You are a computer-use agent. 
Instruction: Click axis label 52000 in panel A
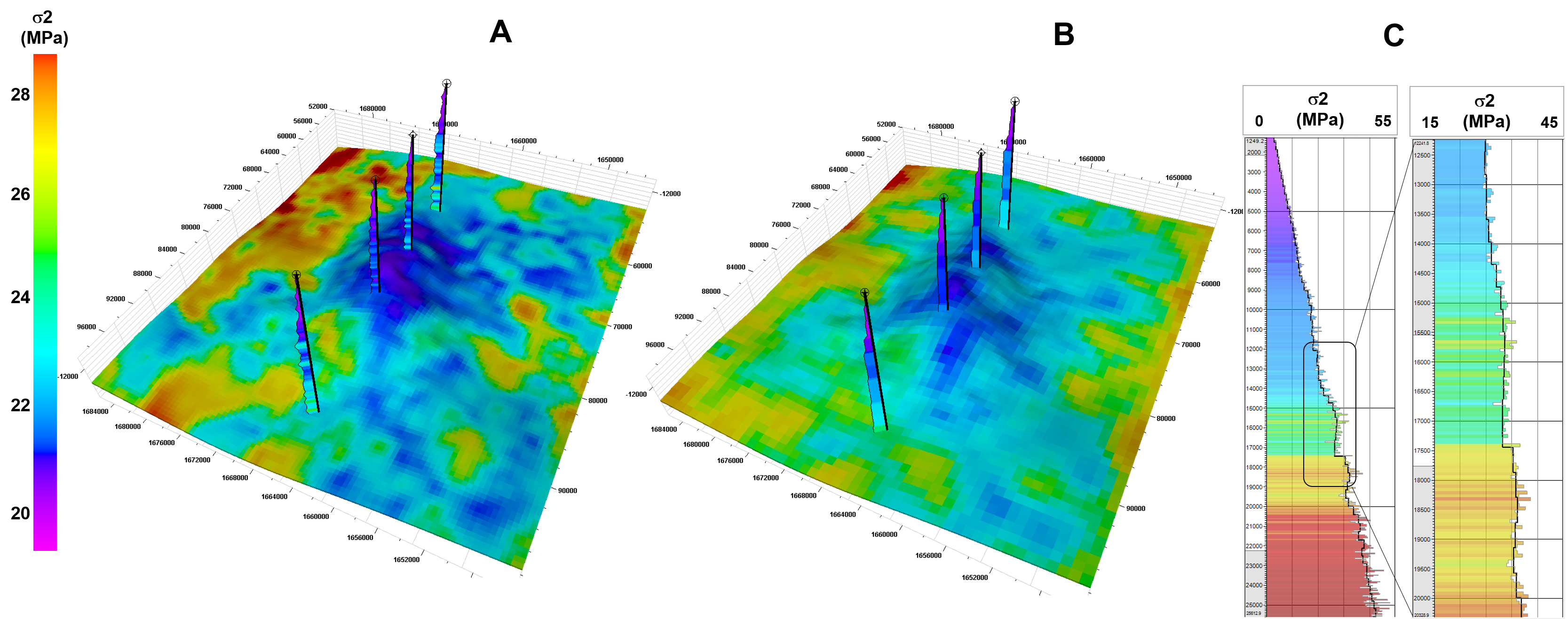click(x=318, y=106)
